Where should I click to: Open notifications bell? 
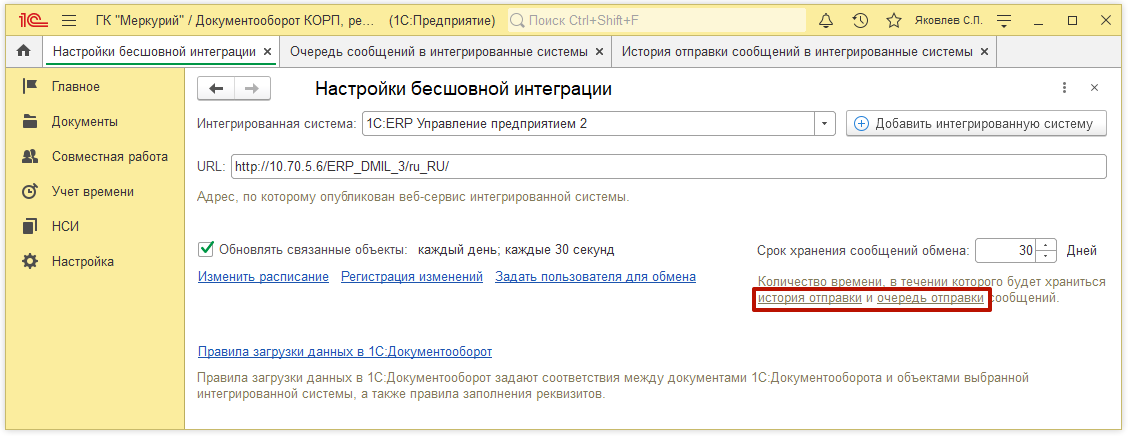coord(826,21)
